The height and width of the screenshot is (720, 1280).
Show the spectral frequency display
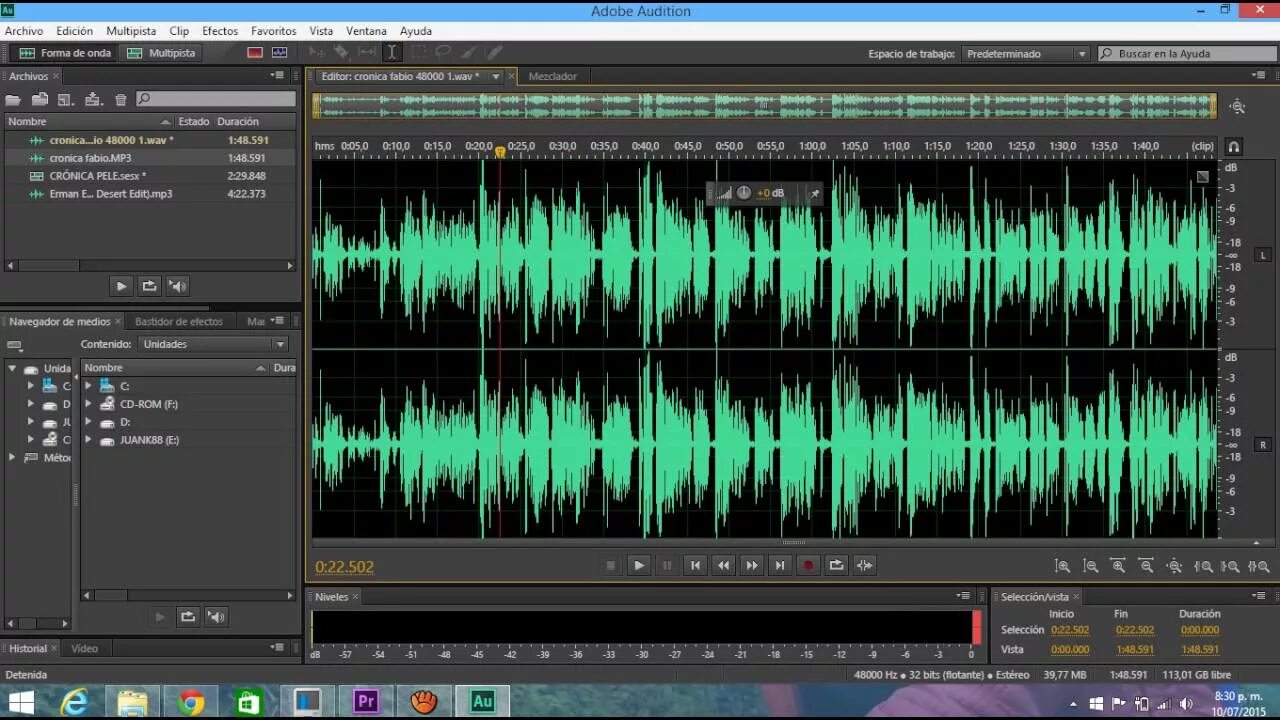pos(255,52)
